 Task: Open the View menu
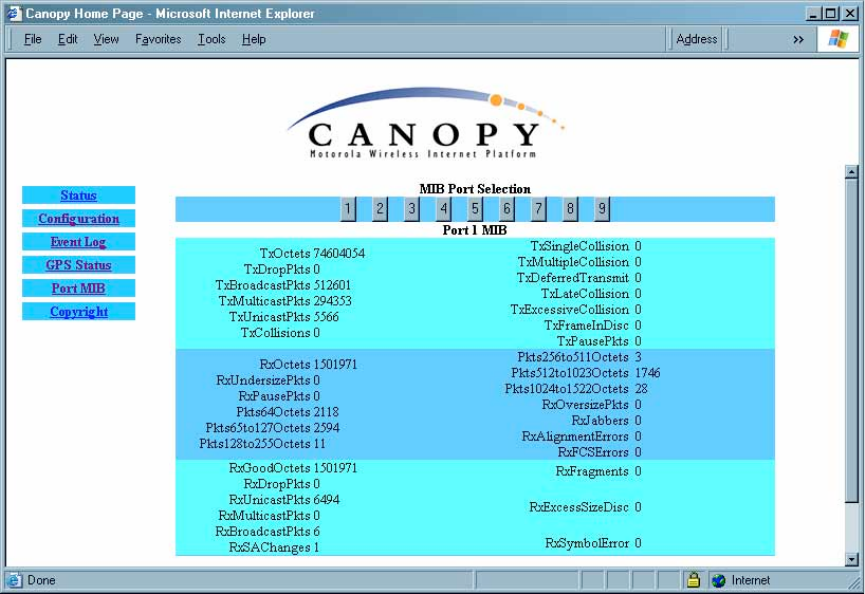pyautogui.click(x=106, y=39)
